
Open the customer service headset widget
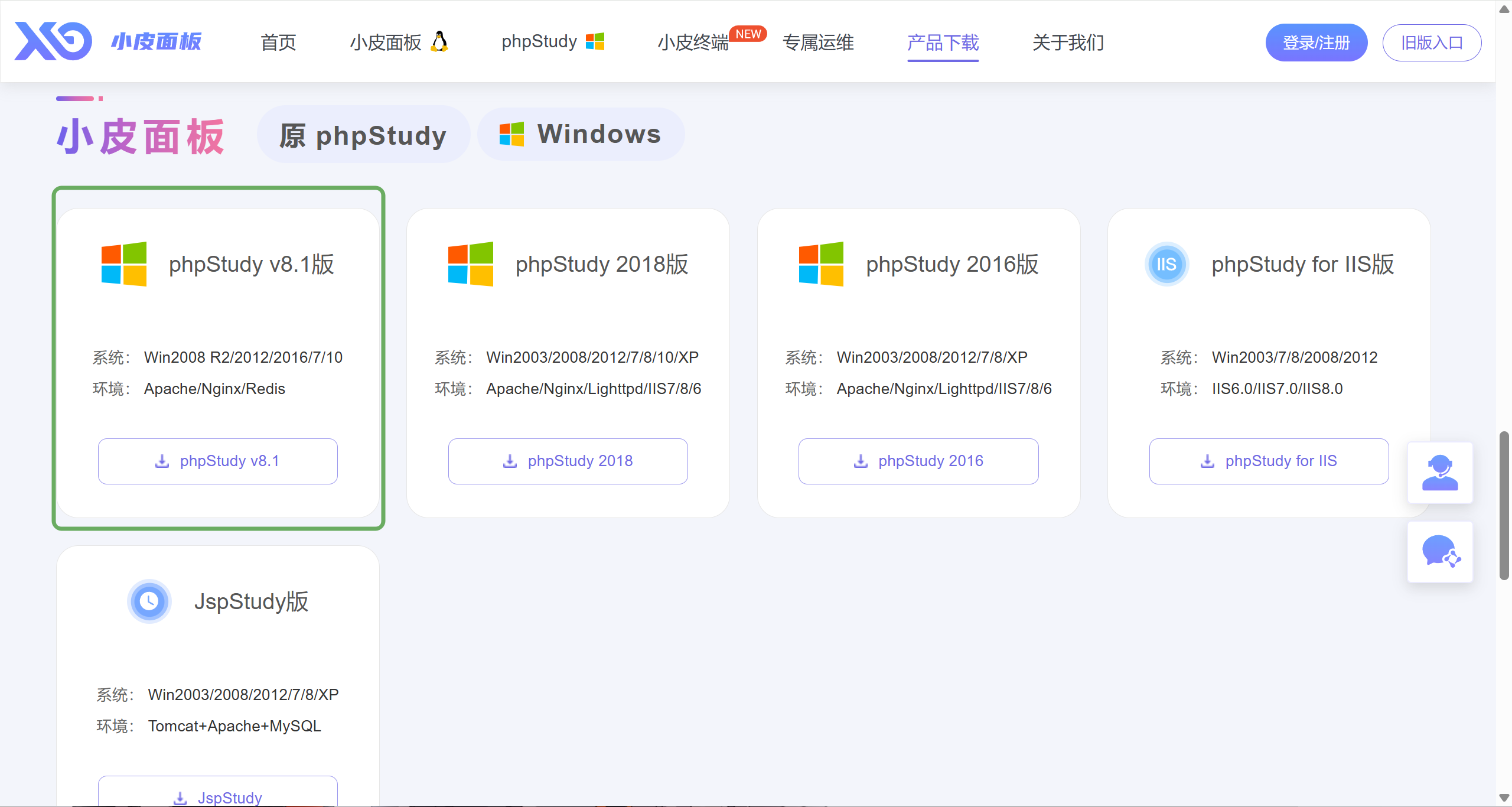coord(1440,473)
